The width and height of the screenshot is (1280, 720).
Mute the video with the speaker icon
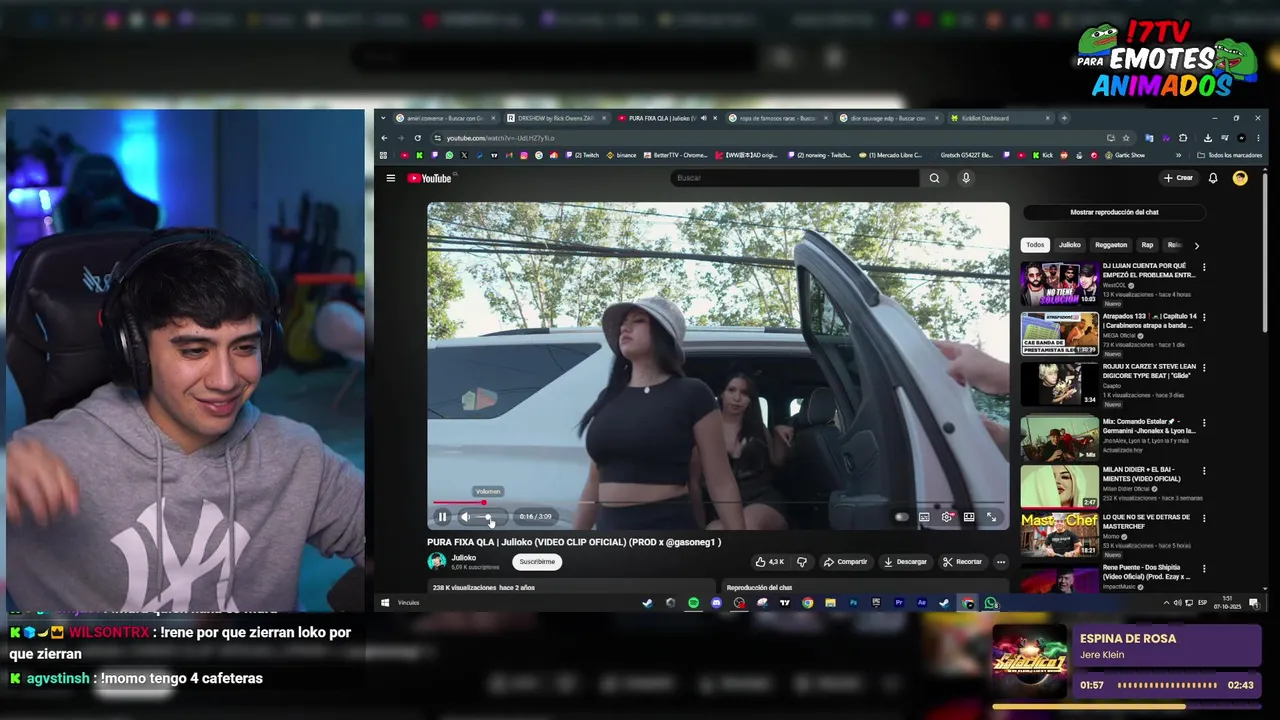point(465,517)
